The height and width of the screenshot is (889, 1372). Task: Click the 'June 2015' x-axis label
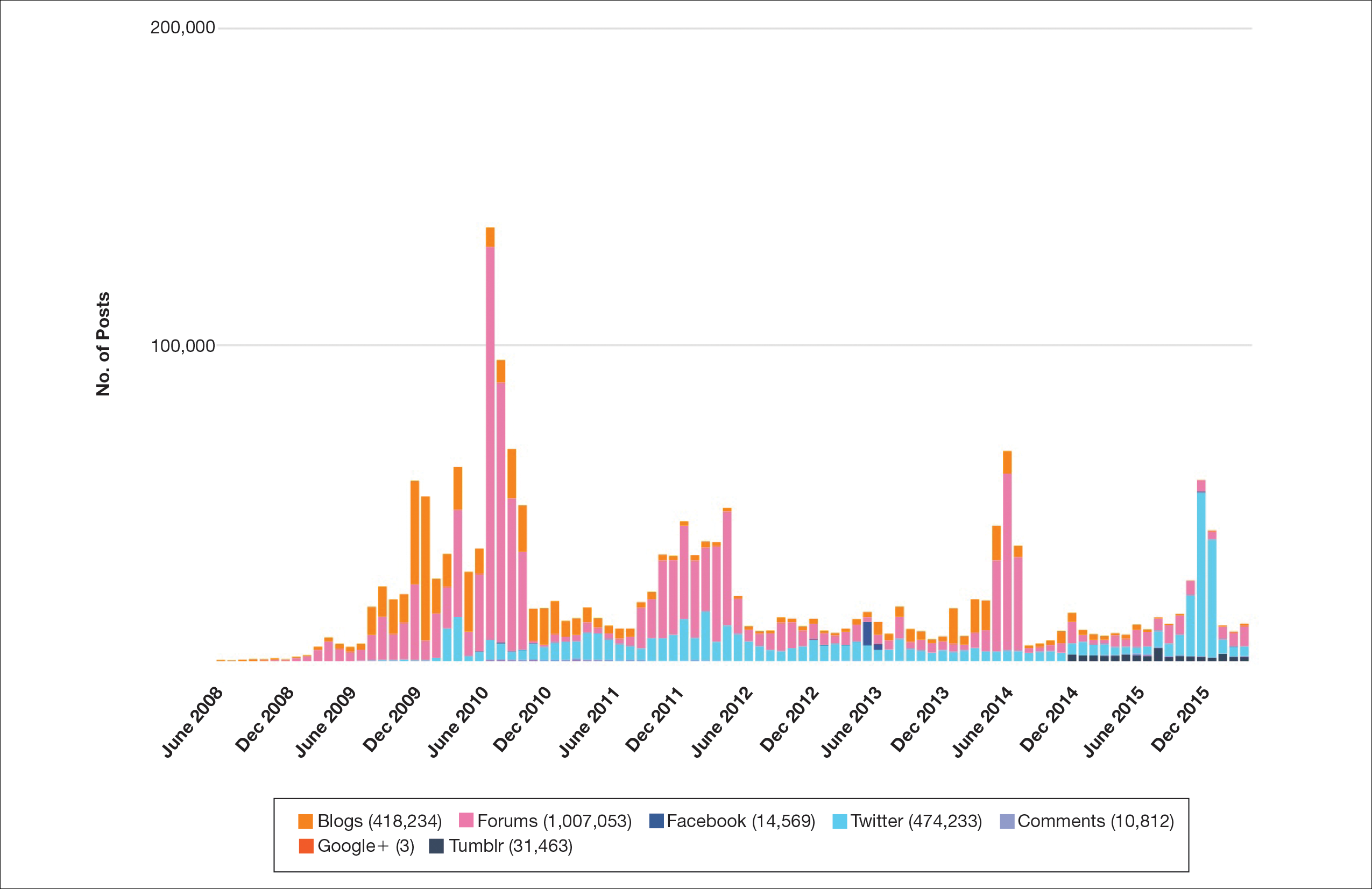click(x=1114, y=721)
